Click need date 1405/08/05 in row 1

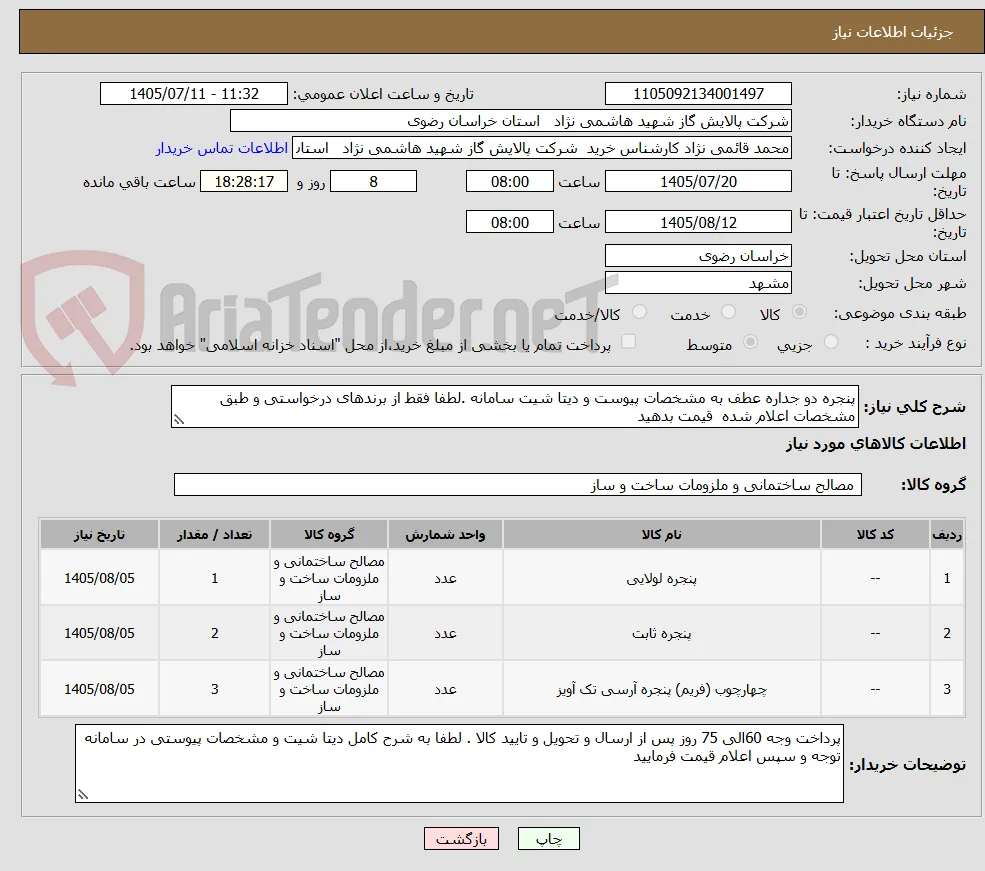pos(99,578)
